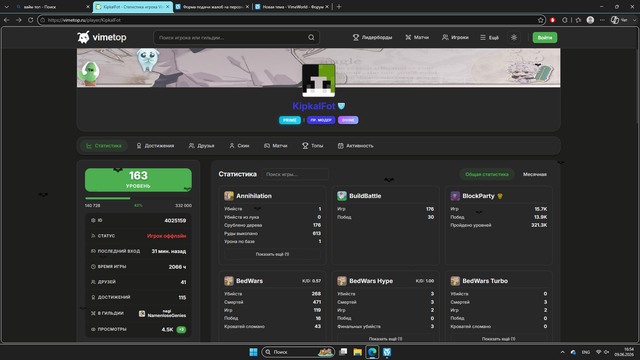Viewport: 640px width, 360px height.
Task: Open the Топы tab
Action: tap(313, 146)
